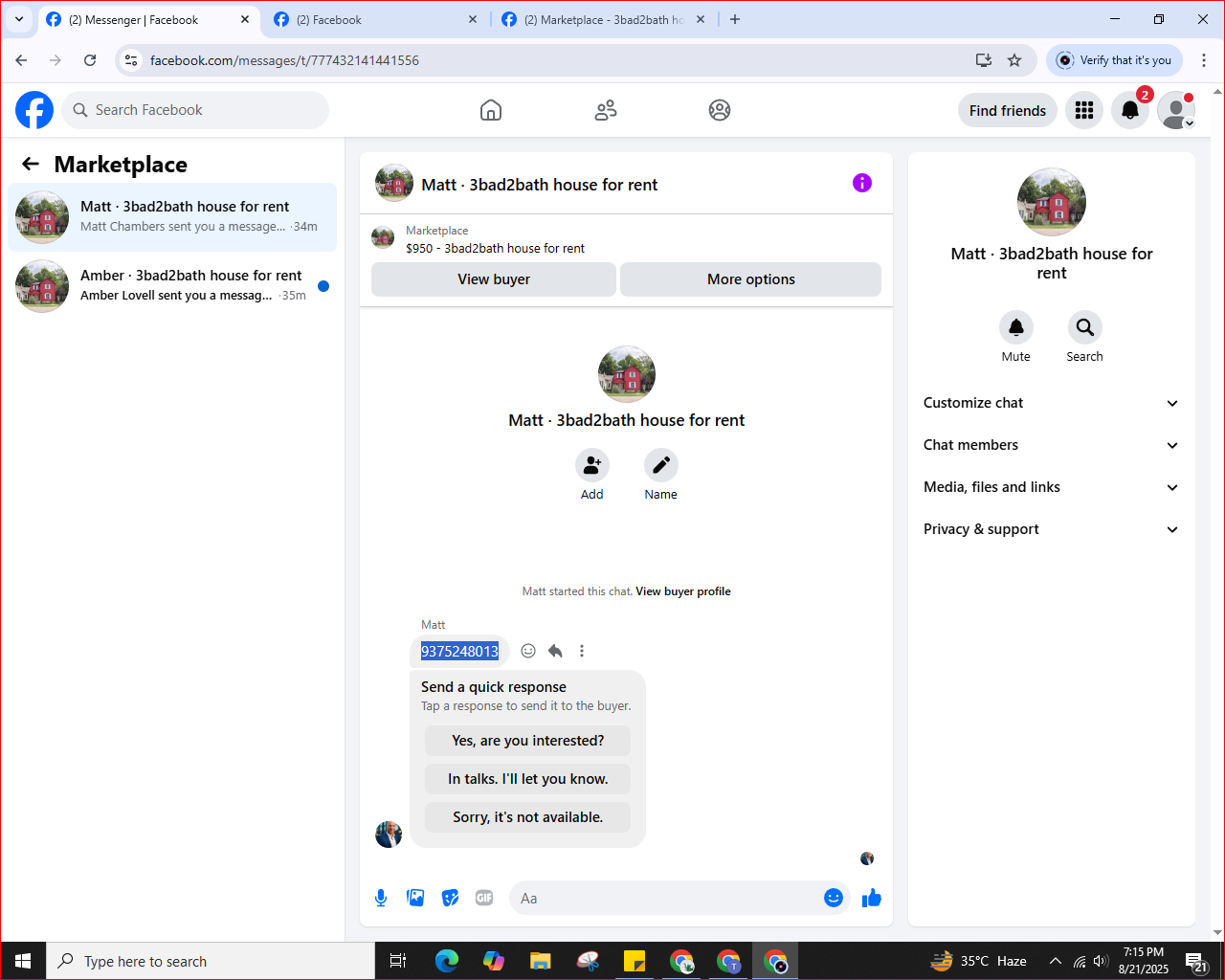Reload the page in Chrome
The width and height of the screenshot is (1225, 980).
[90, 60]
